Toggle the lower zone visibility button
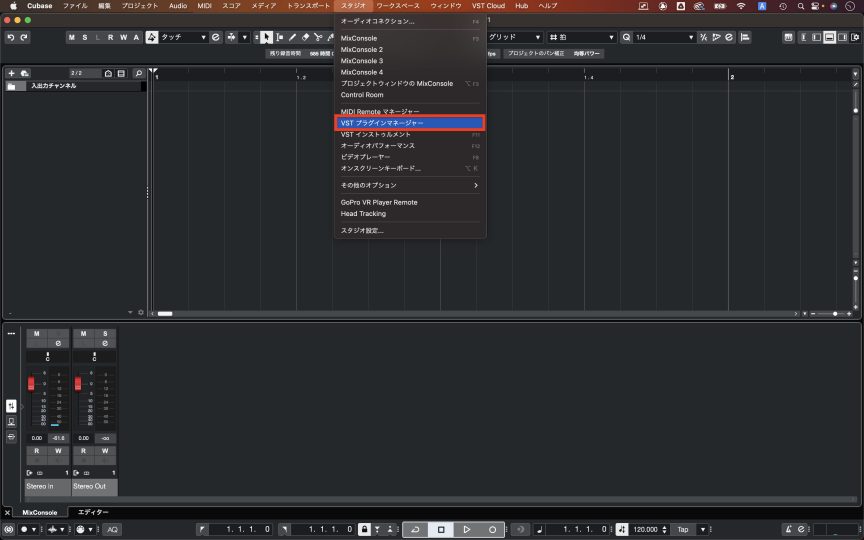This screenshot has width=864, height=540. click(x=829, y=37)
